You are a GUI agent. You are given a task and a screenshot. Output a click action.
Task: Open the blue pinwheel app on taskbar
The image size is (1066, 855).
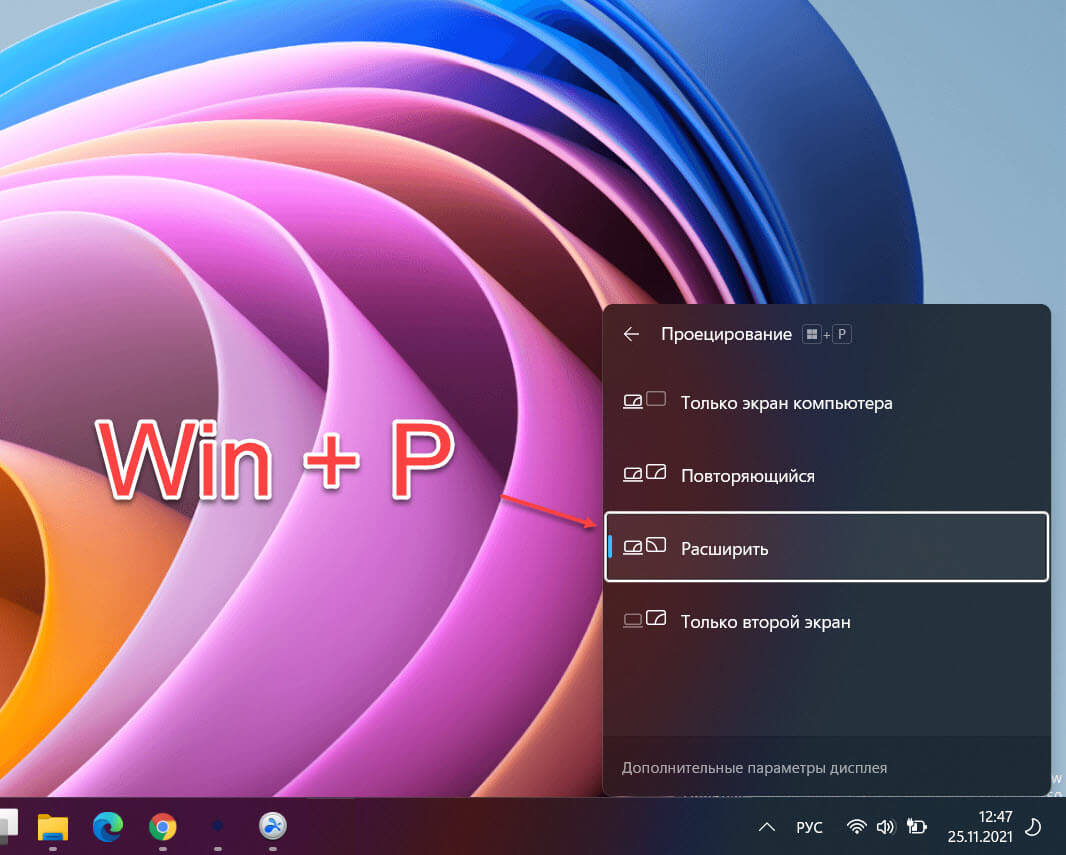coord(273,826)
